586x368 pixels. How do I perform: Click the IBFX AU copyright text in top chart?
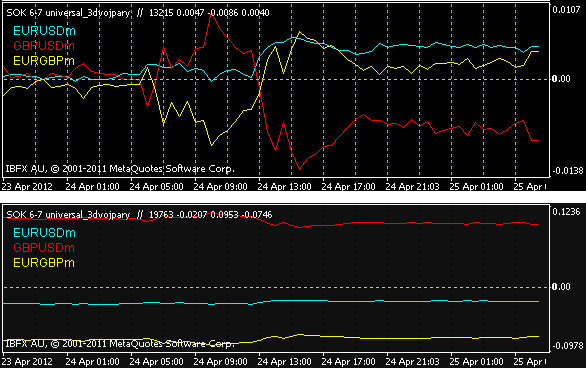tap(120, 169)
